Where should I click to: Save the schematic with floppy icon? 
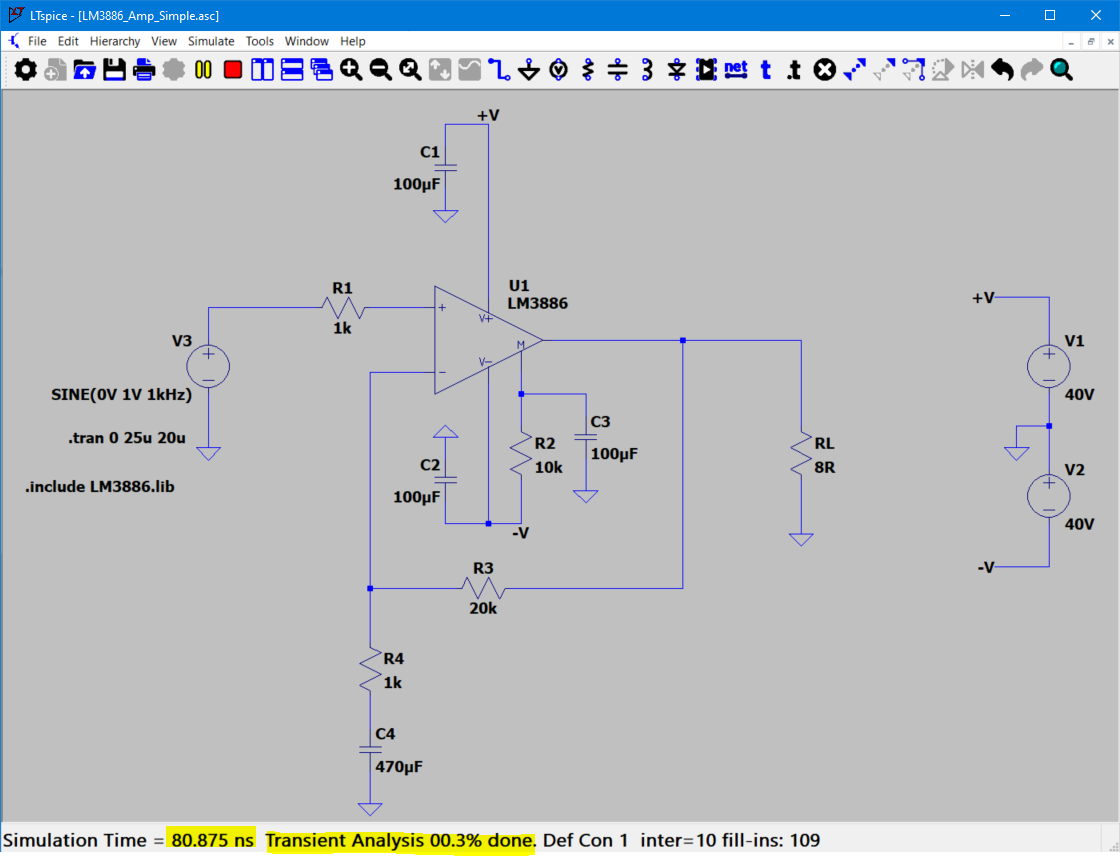coord(114,69)
